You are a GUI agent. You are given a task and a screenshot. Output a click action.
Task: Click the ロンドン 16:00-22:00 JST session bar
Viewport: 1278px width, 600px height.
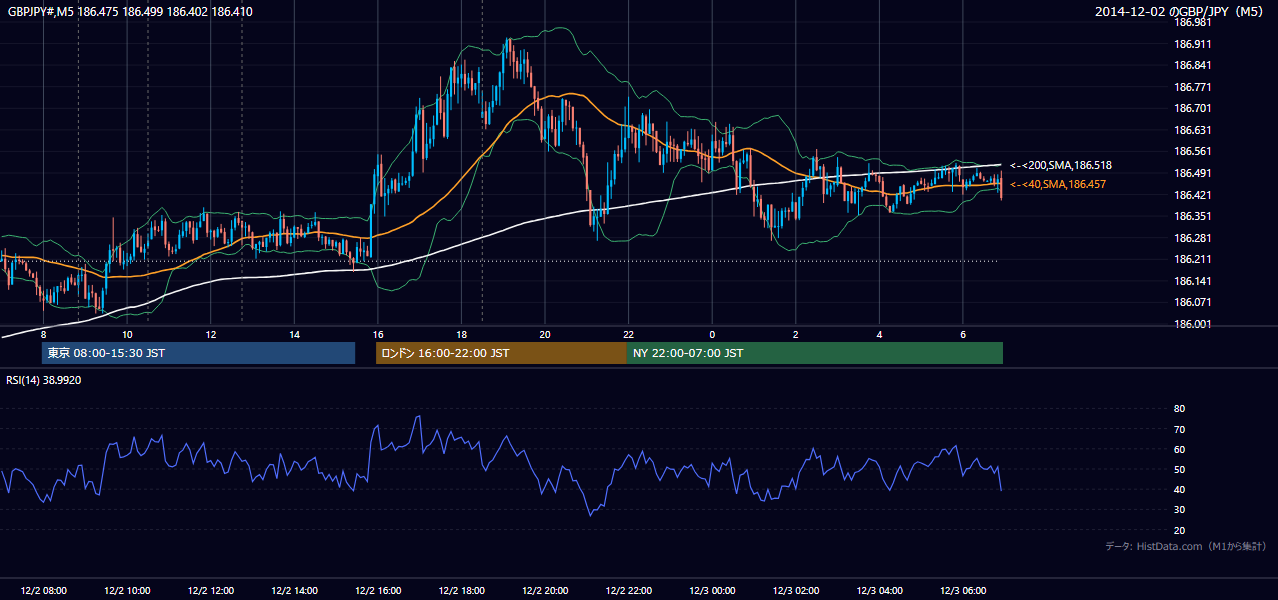[x=501, y=353]
